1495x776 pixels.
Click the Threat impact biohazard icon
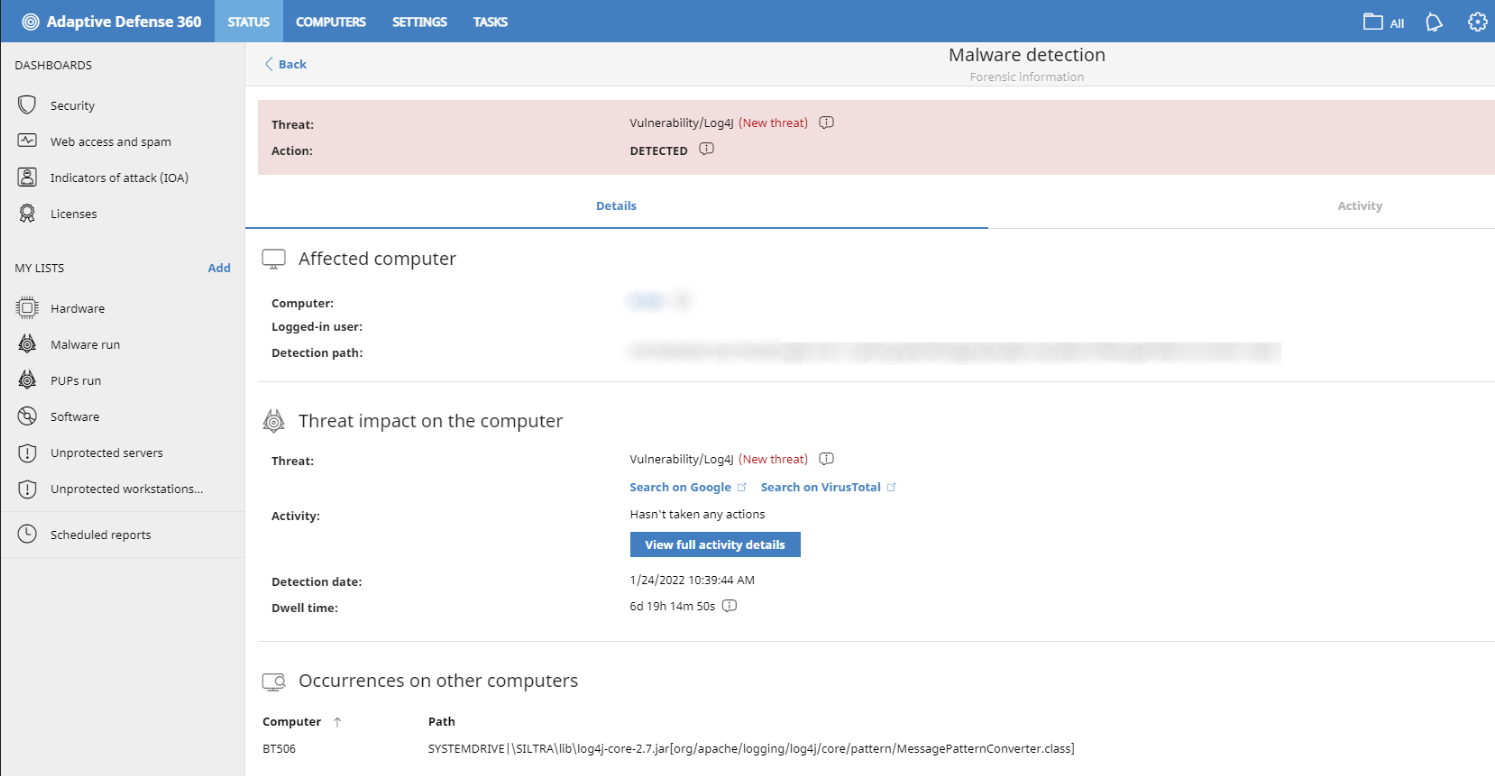tap(274, 421)
